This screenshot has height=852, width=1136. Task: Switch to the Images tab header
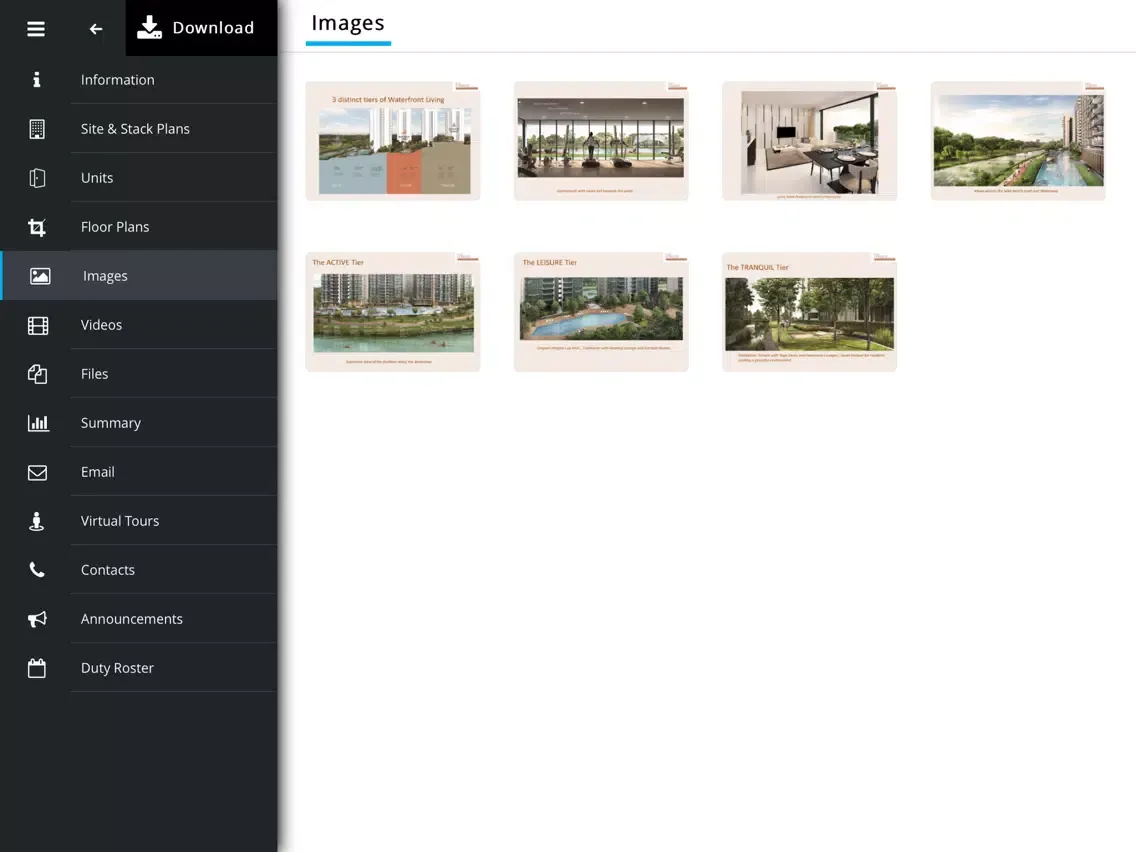pos(348,24)
